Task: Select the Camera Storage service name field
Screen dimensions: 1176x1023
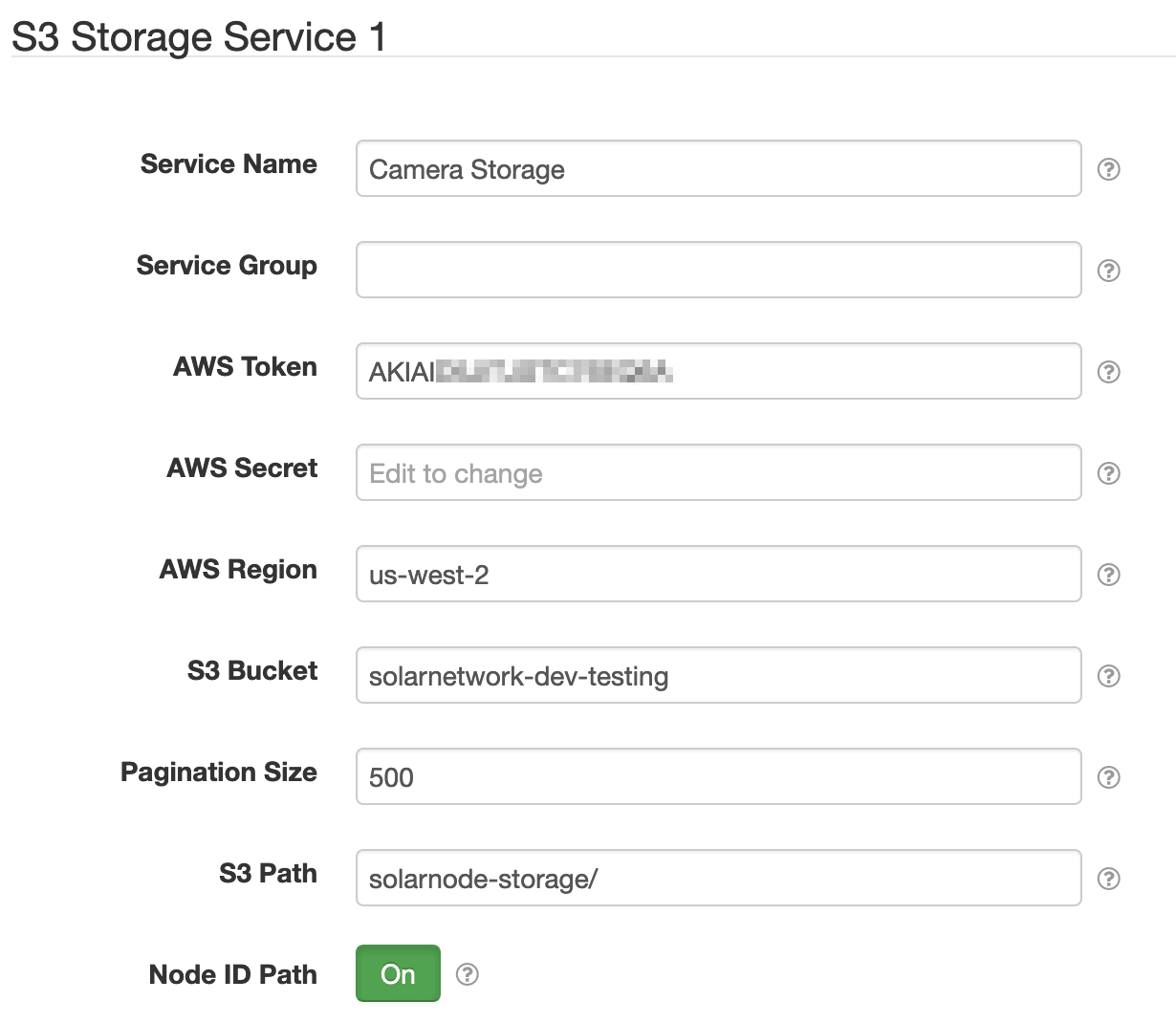Action: tap(717, 168)
